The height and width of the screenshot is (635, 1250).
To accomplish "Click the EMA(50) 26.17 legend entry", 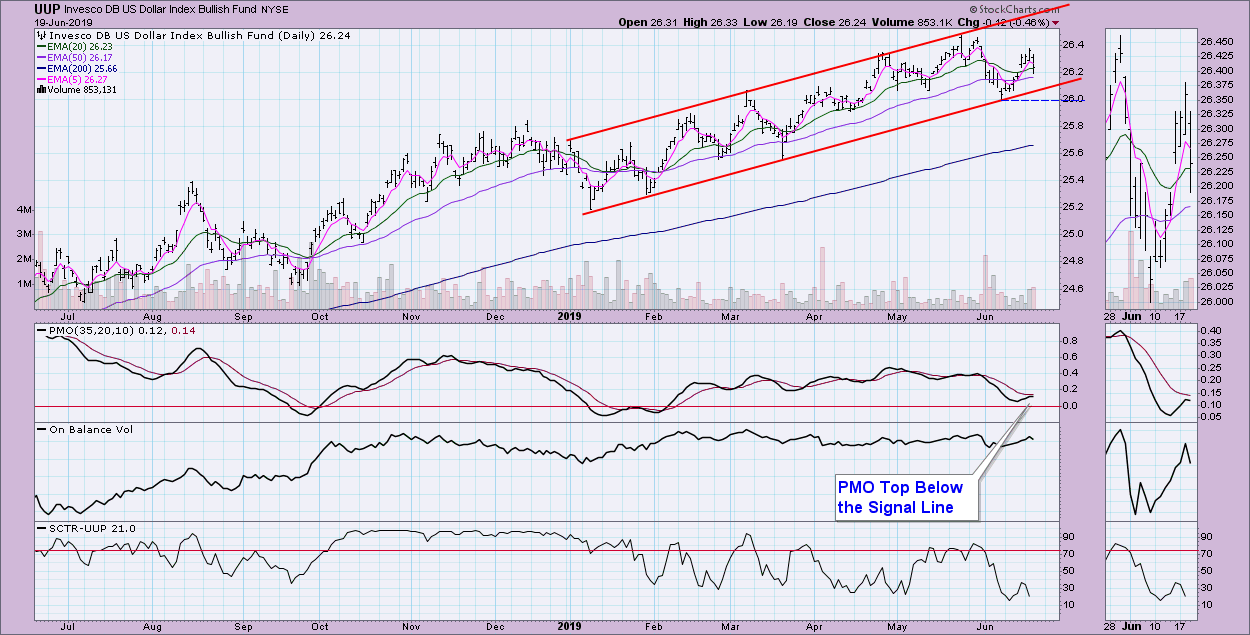I will coord(74,57).
